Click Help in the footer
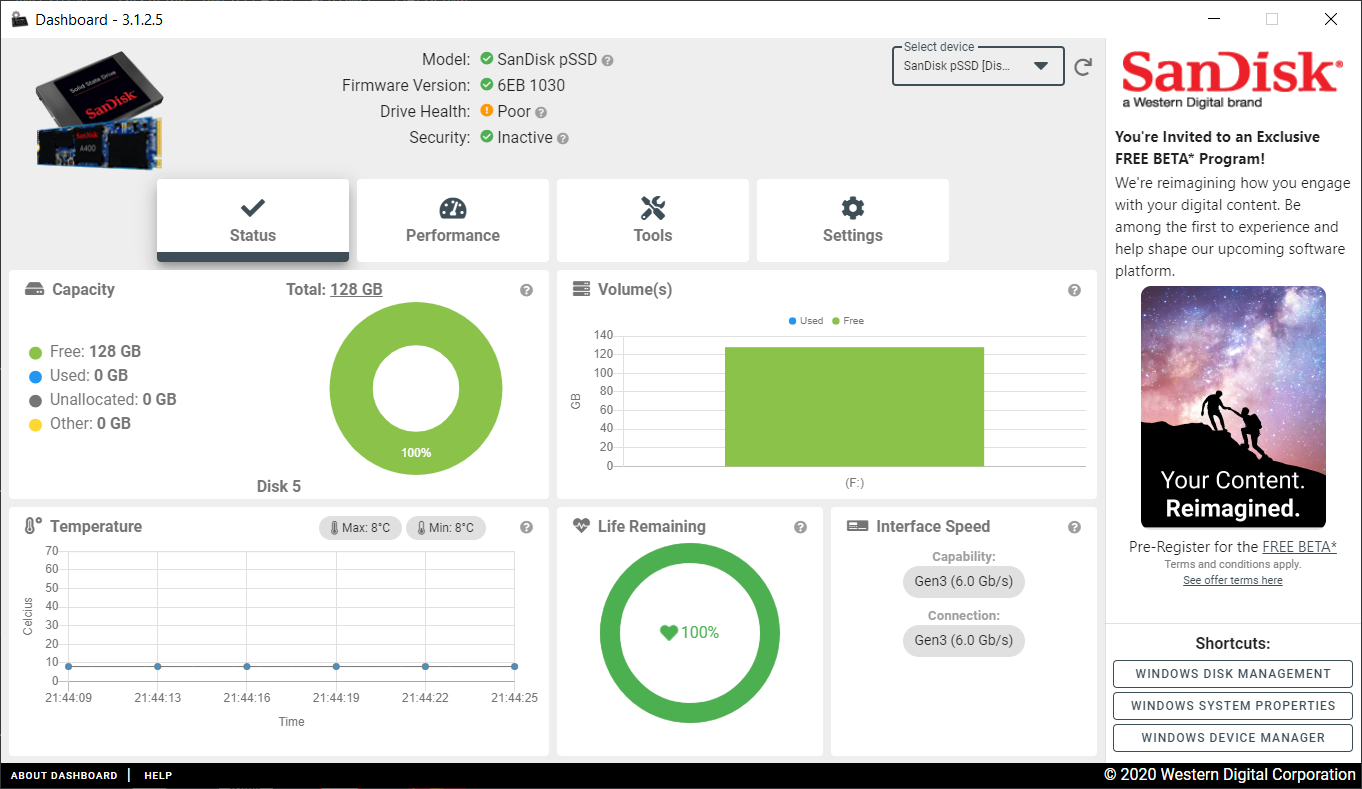Screen dimensions: 1362x789 tap(158, 775)
